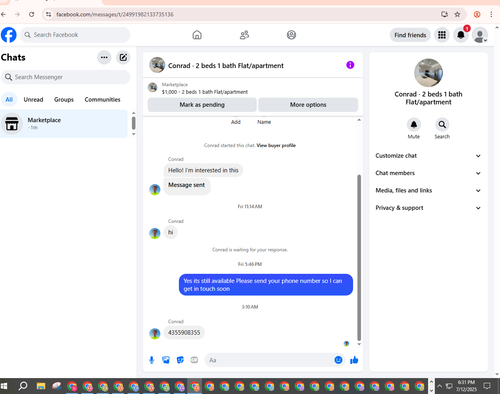500x394 pixels.
Task: Click the blue 'Yes its still available' message
Action: pyautogui.click(x=266, y=285)
